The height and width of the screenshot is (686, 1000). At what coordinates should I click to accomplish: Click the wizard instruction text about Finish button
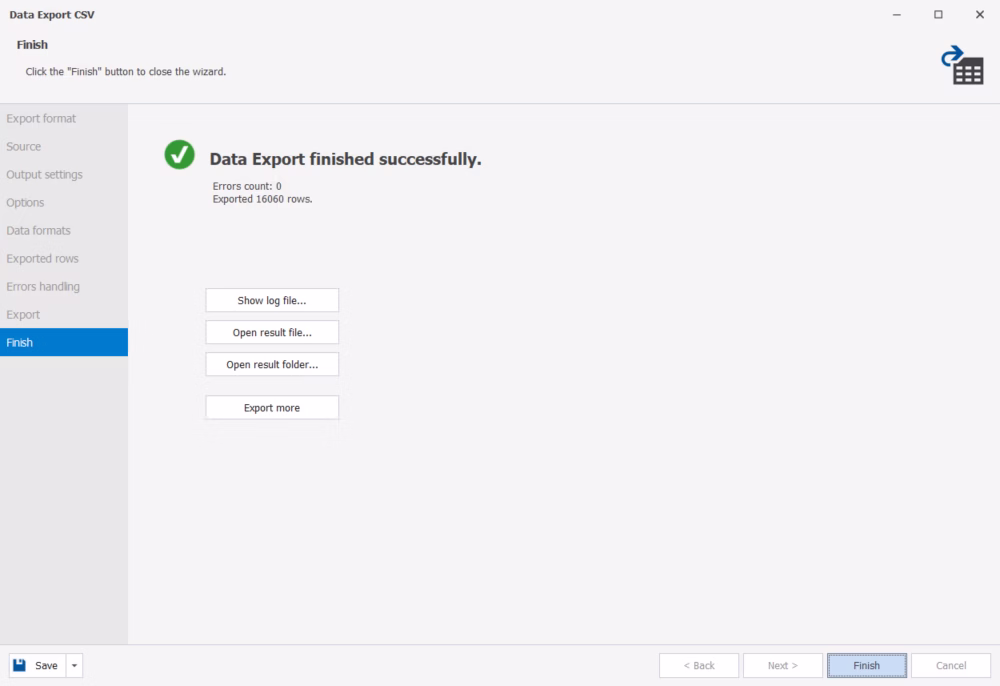pyautogui.click(x=126, y=71)
